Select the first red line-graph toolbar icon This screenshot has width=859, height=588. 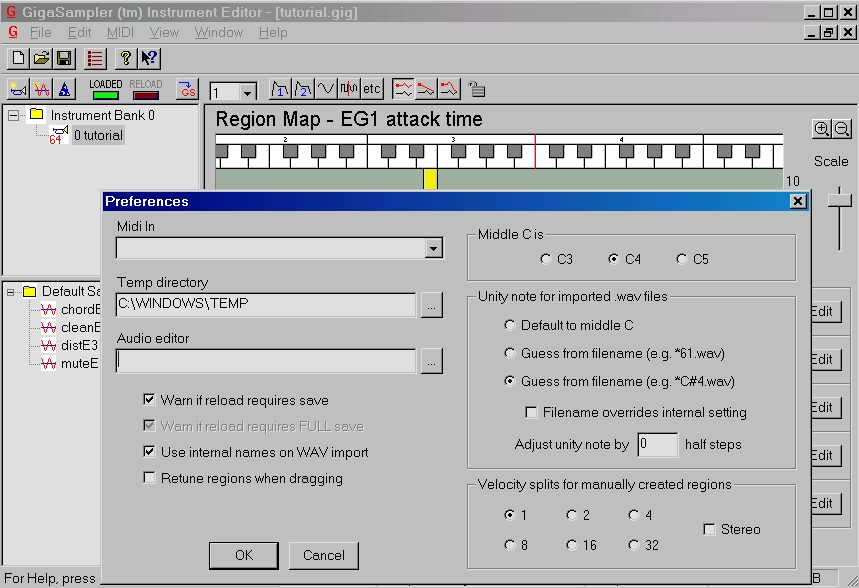403,89
